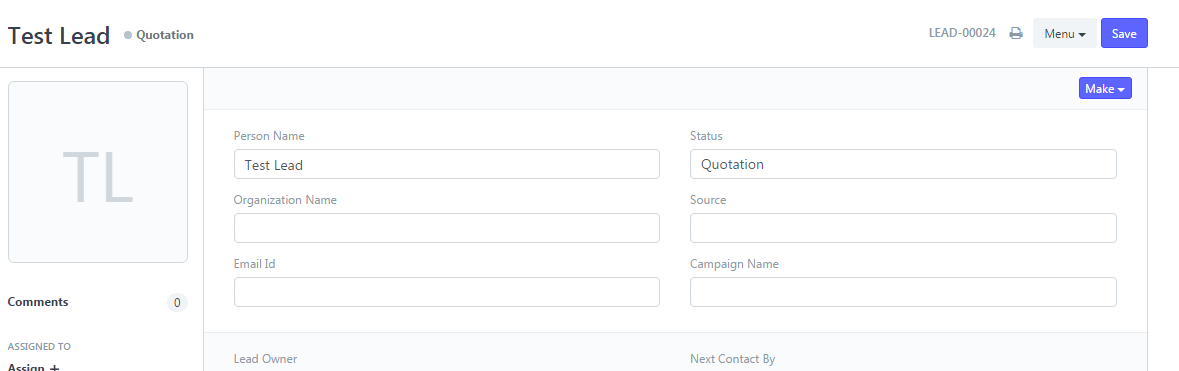Click the Test Lead page title
The height and width of the screenshot is (371, 1179).
pos(59,35)
